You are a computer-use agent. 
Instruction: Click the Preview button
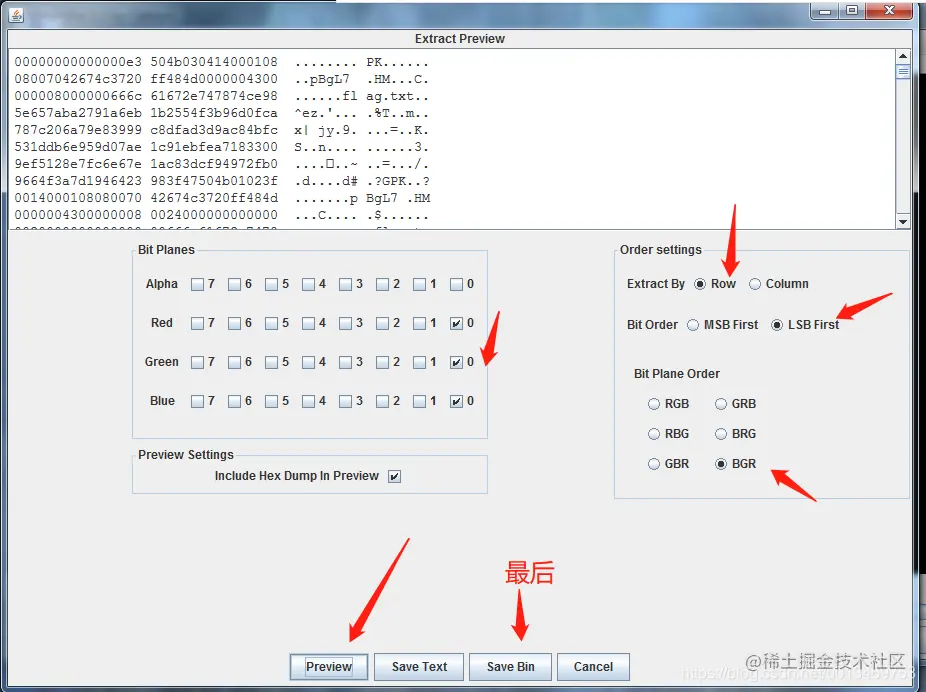pos(329,667)
